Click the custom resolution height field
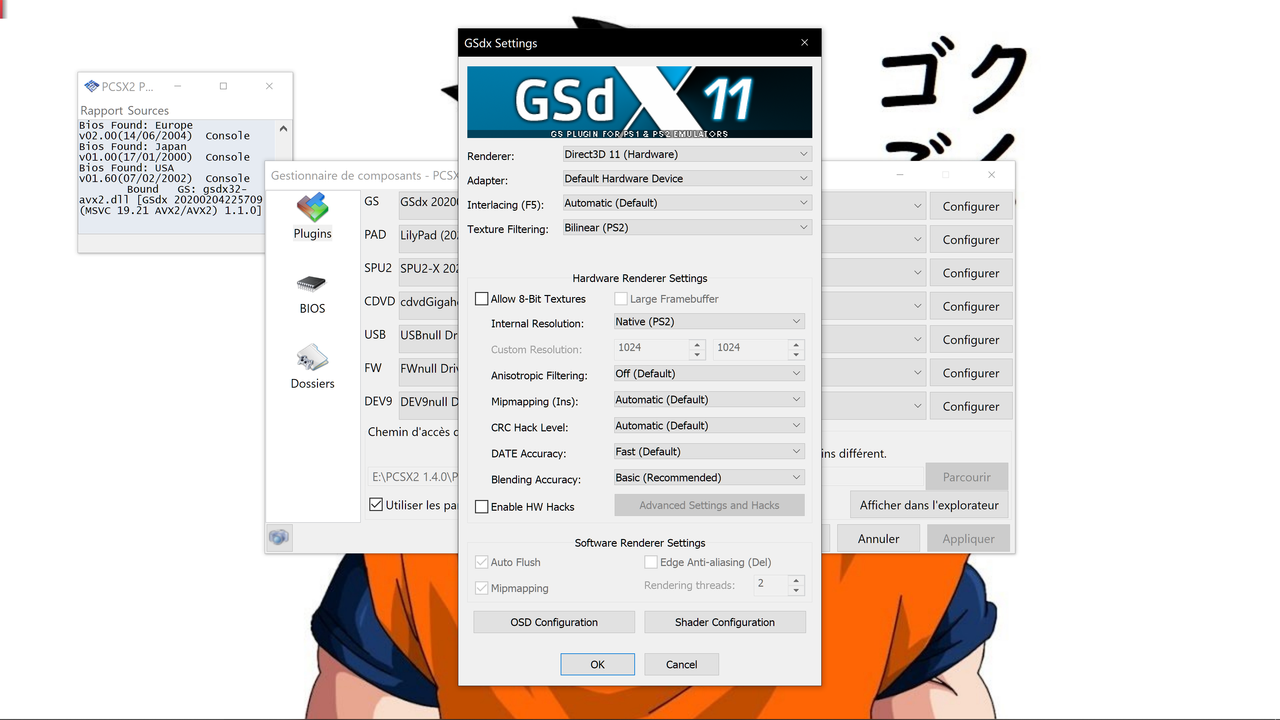Image resolution: width=1280 pixels, height=720 pixels. 751,348
